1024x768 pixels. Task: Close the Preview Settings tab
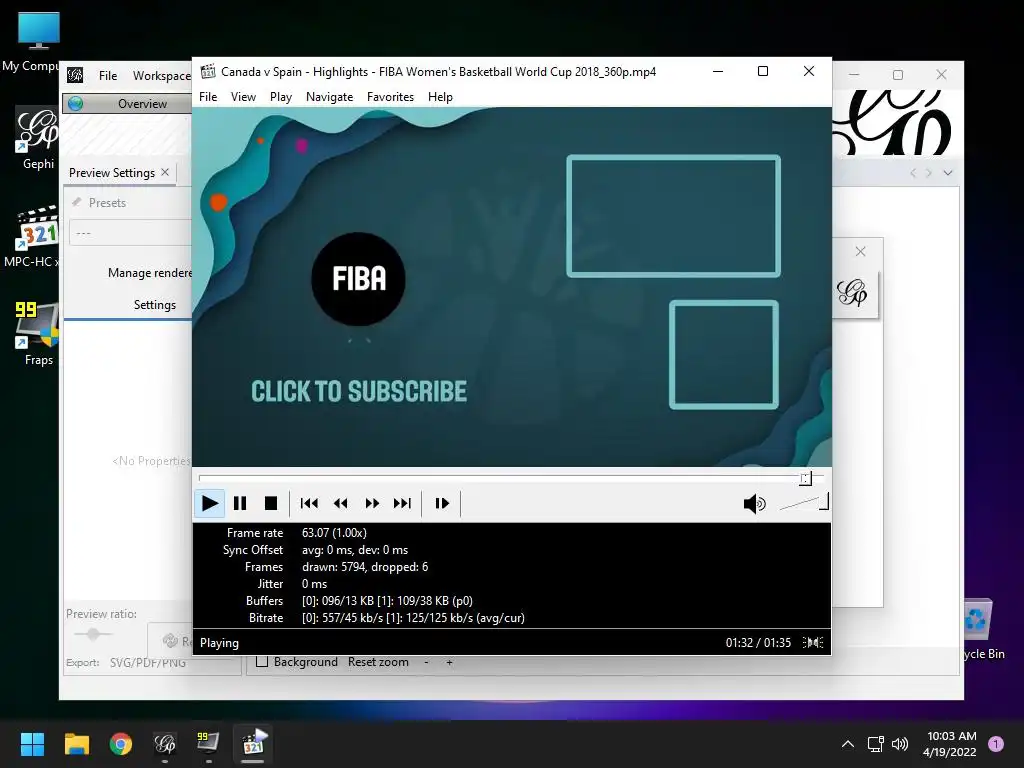(x=165, y=172)
